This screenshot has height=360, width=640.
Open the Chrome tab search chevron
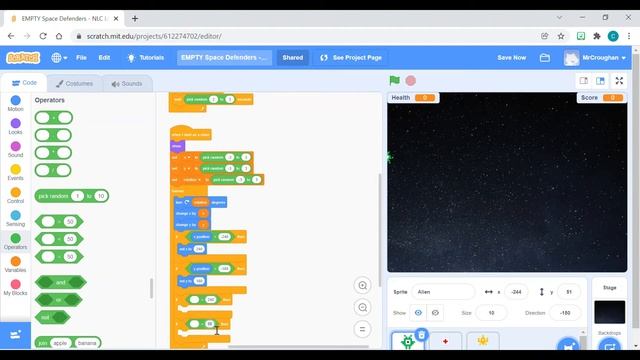click(x=560, y=18)
